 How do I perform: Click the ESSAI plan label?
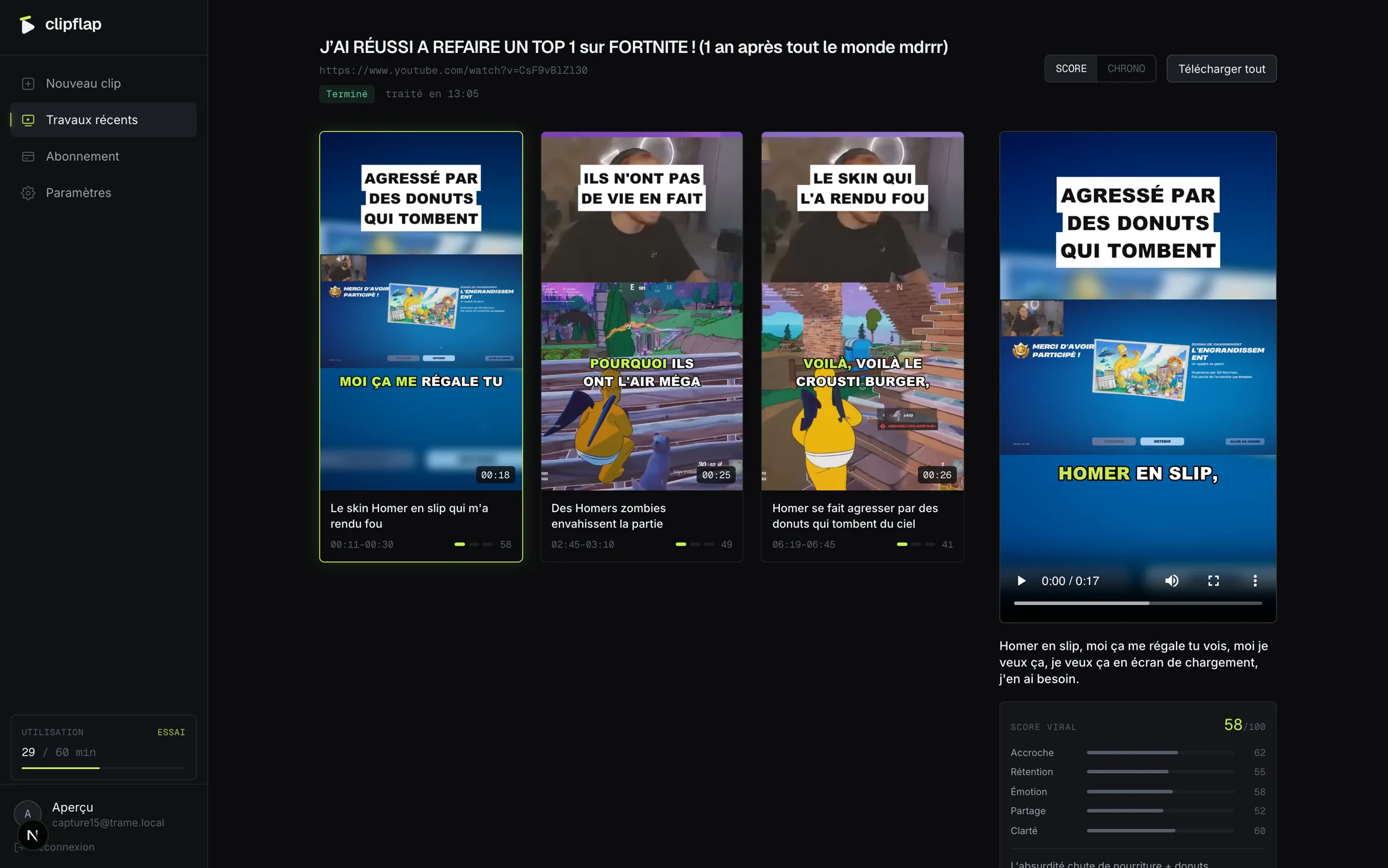pos(171,732)
